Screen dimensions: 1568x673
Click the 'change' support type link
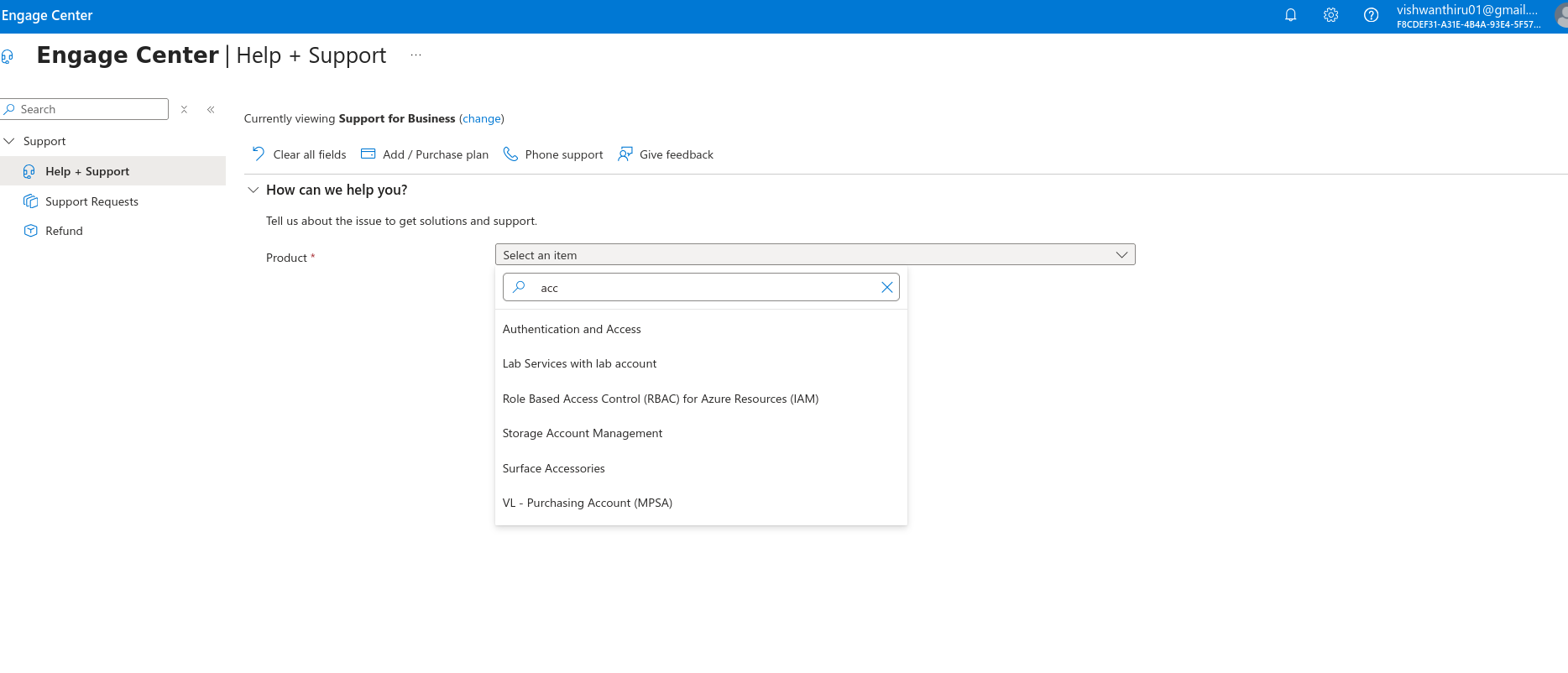[x=482, y=118]
